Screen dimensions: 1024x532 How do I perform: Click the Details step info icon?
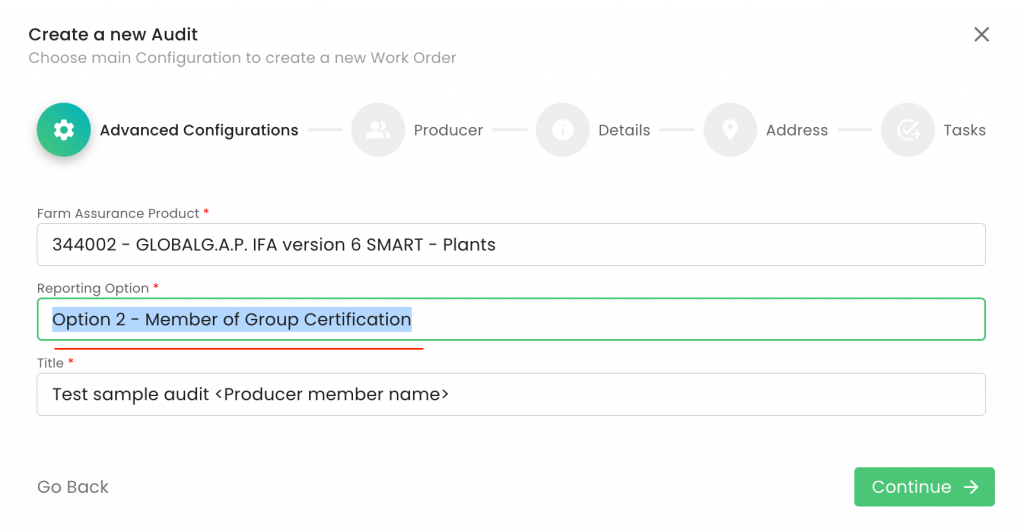coord(562,130)
